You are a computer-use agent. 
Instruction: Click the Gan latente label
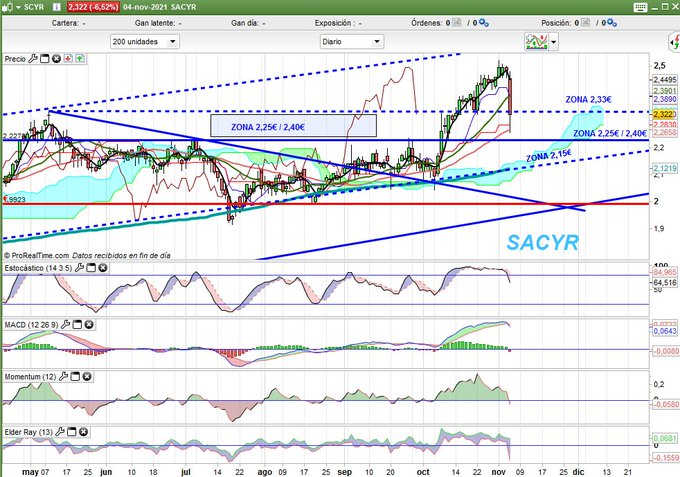[x=155, y=23]
